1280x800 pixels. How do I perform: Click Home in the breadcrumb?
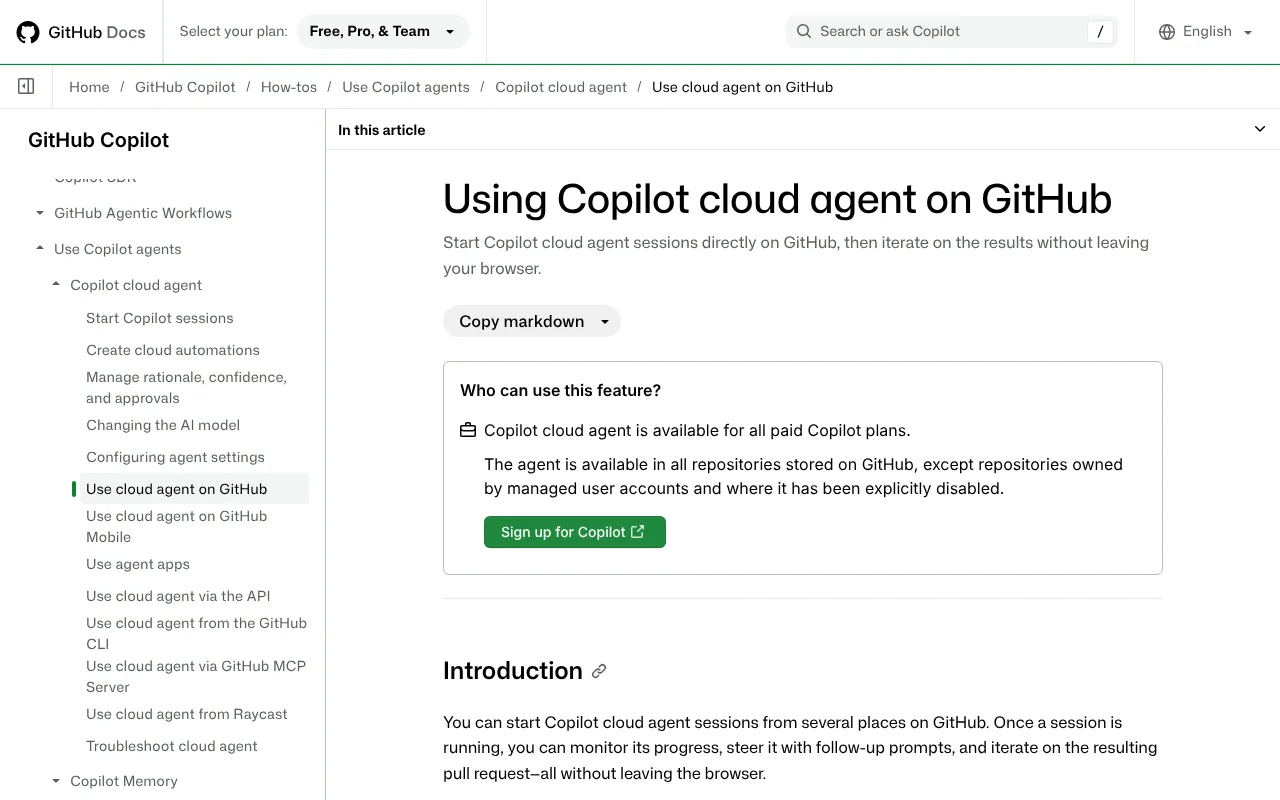pyautogui.click(x=89, y=87)
